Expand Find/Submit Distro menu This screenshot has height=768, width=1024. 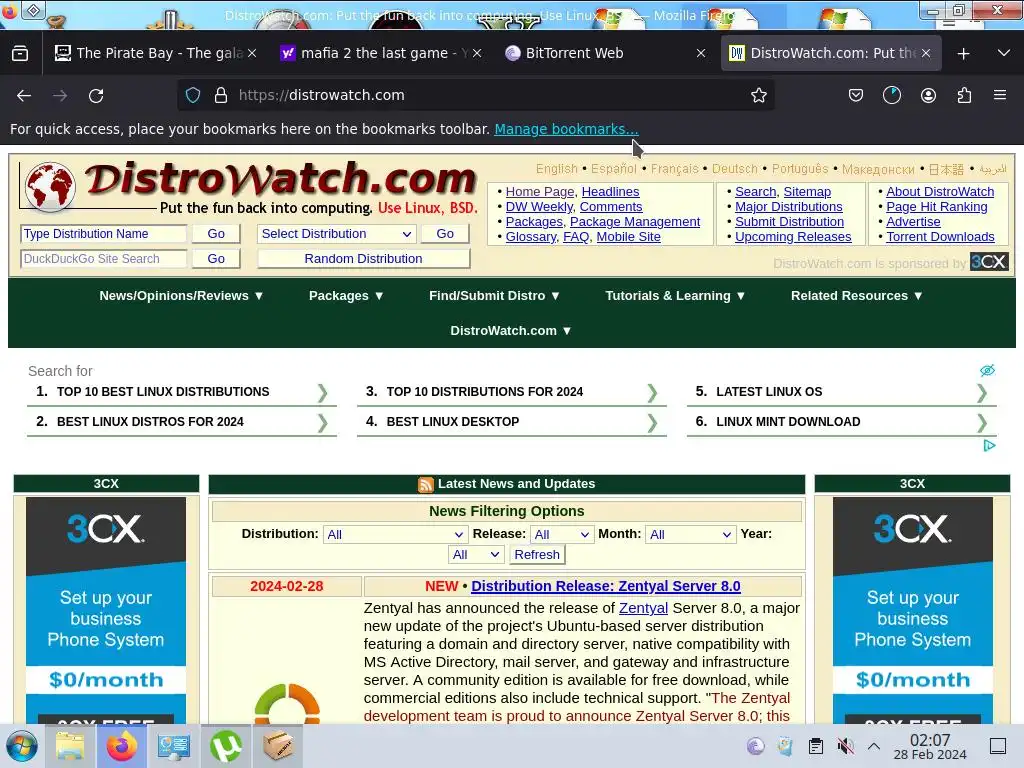coord(494,296)
